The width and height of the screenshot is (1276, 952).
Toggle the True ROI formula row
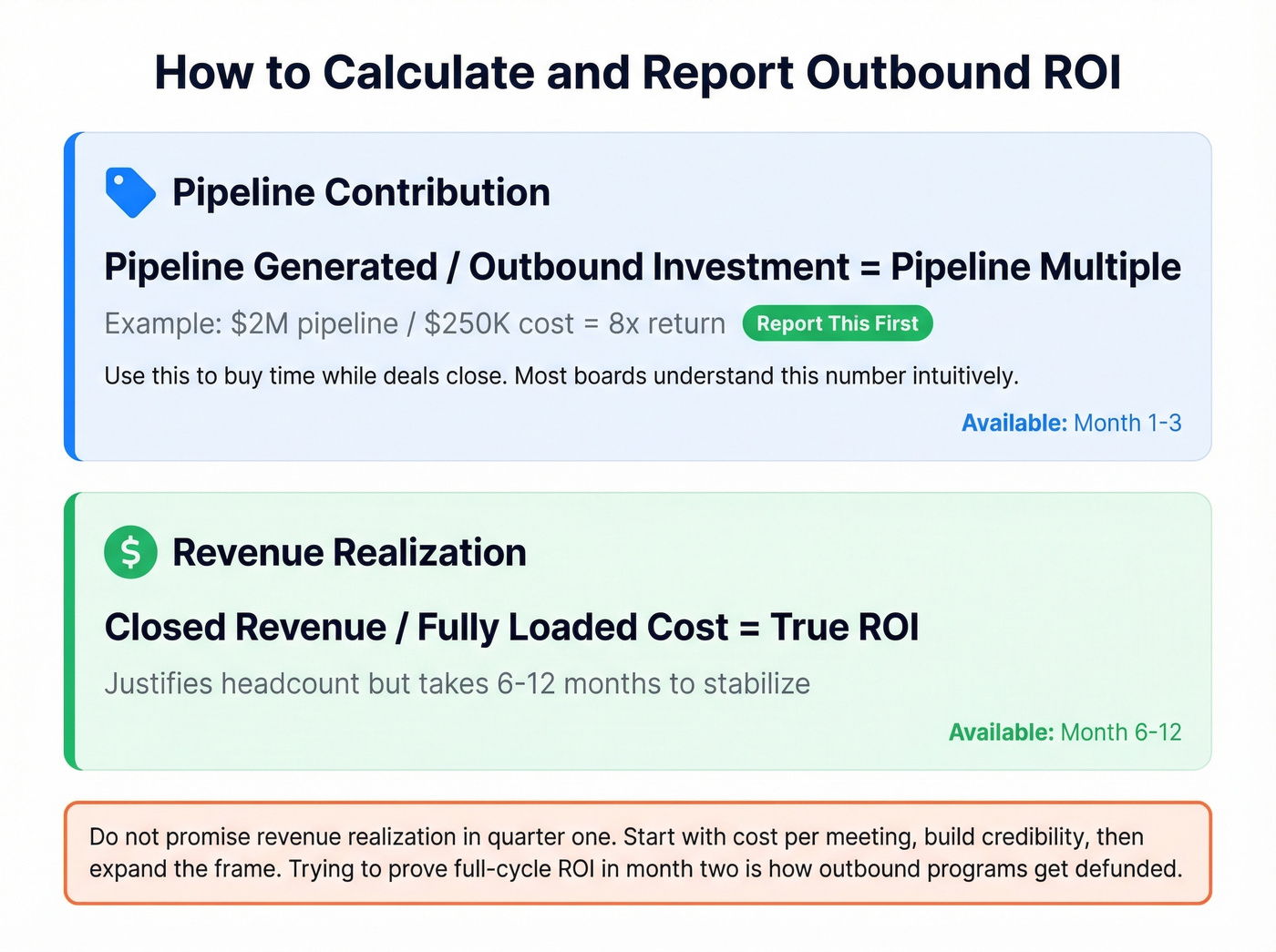(x=512, y=627)
